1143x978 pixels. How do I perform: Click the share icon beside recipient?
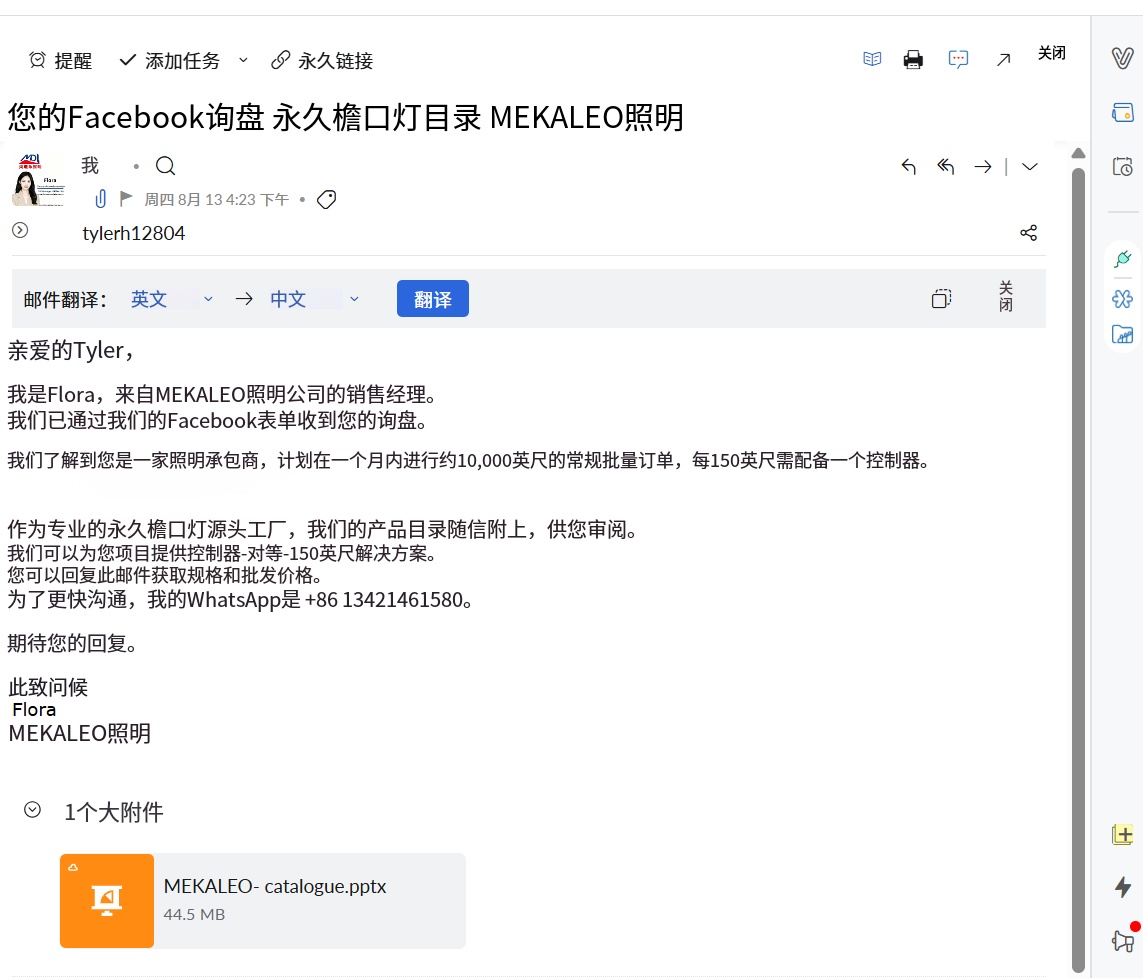click(x=1029, y=233)
